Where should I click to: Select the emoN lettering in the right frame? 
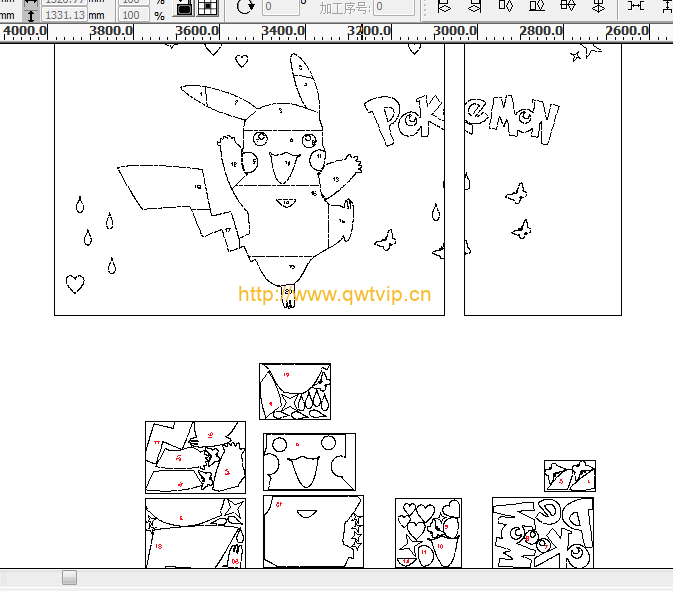click(x=512, y=120)
